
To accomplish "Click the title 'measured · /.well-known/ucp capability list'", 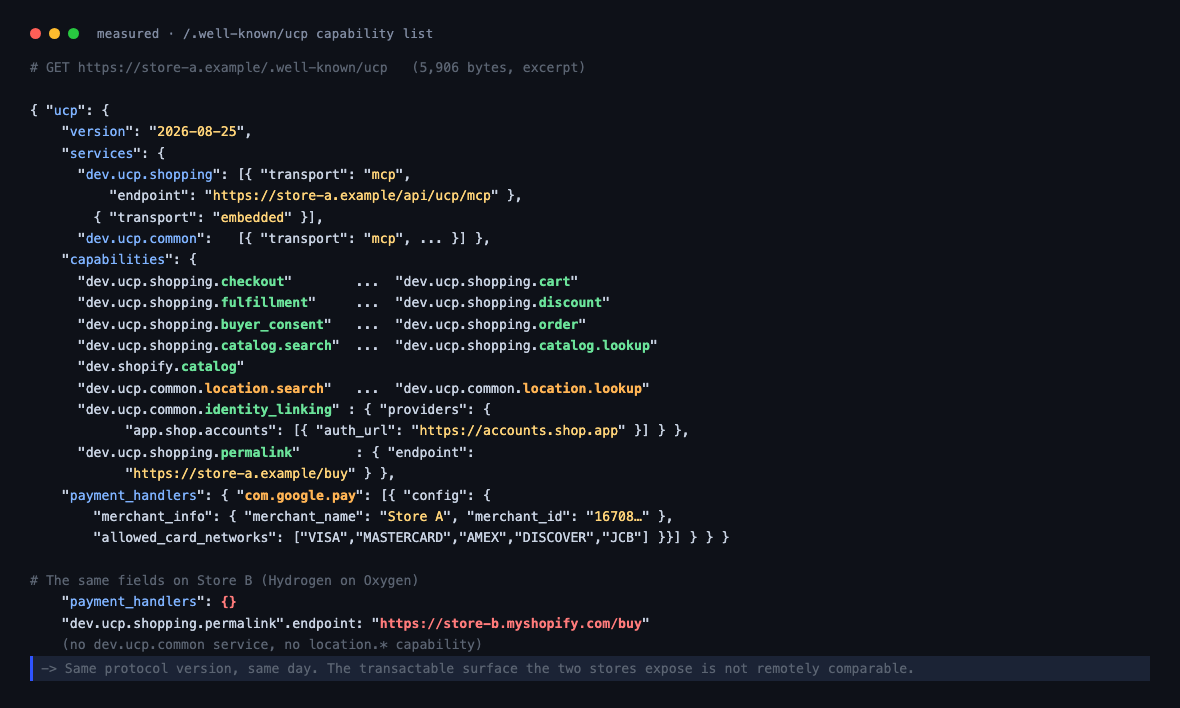I will pyautogui.click(x=264, y=34).
